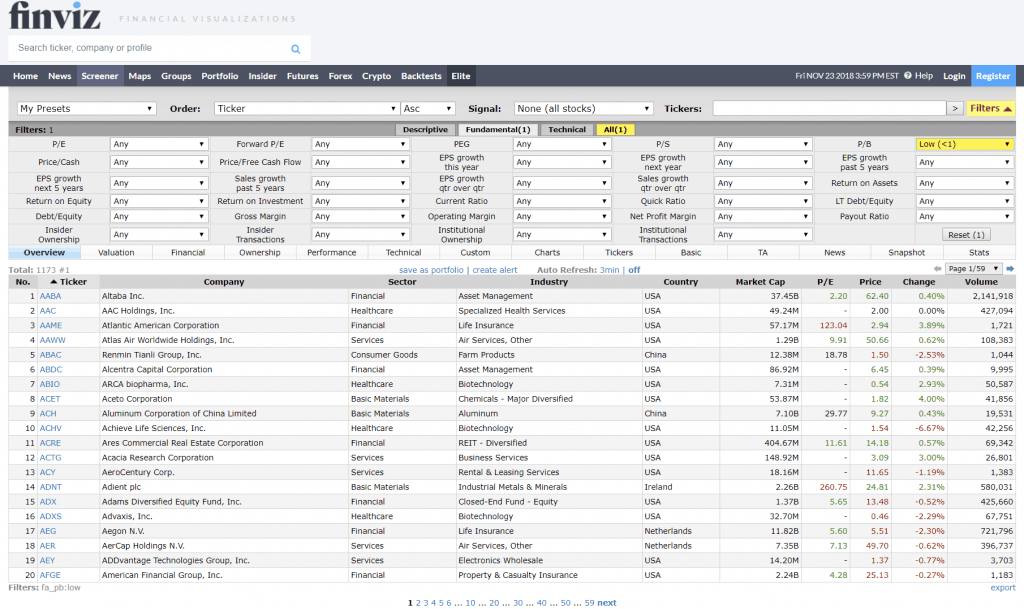Open the My Presets dropdown

click(86, 108)
